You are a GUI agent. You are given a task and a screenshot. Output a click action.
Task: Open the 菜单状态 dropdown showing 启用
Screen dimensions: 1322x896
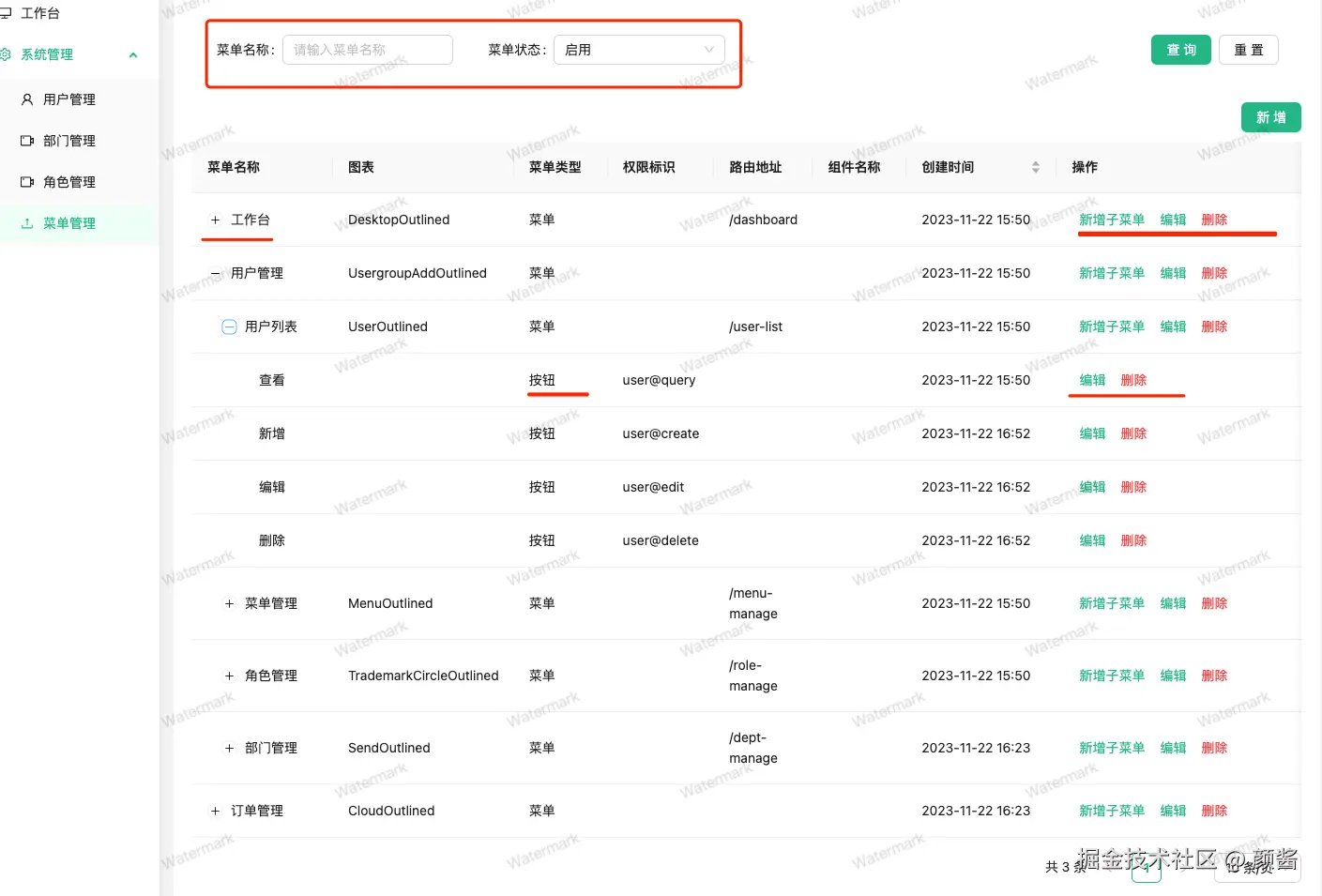pos(639,50)
